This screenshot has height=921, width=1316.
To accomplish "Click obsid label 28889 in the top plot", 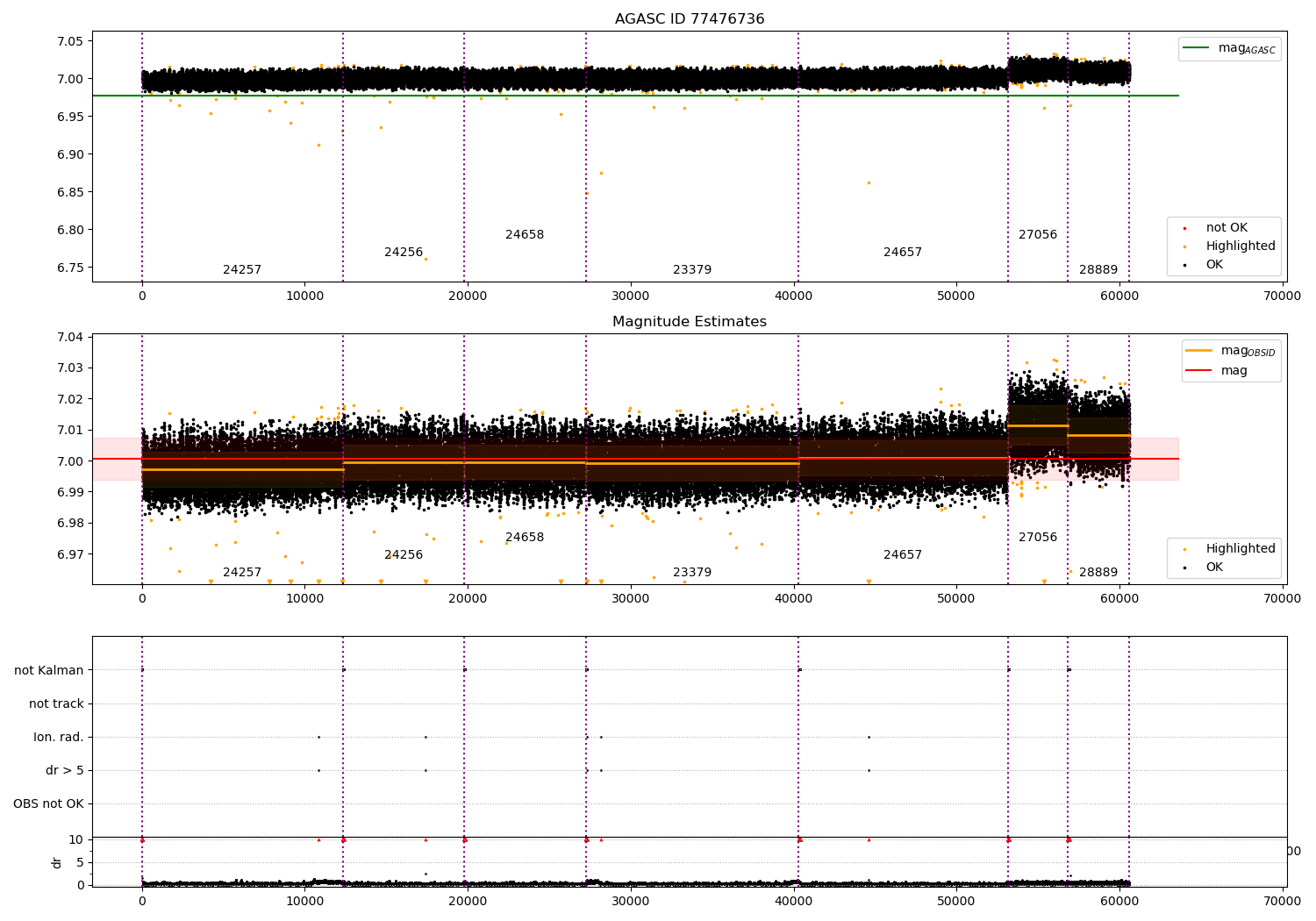I will click(x=1098, y=270).
